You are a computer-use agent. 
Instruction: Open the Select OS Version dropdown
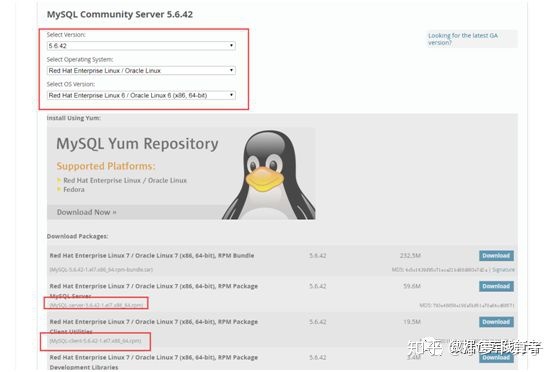pyautogui.click(x=141, y=95)
